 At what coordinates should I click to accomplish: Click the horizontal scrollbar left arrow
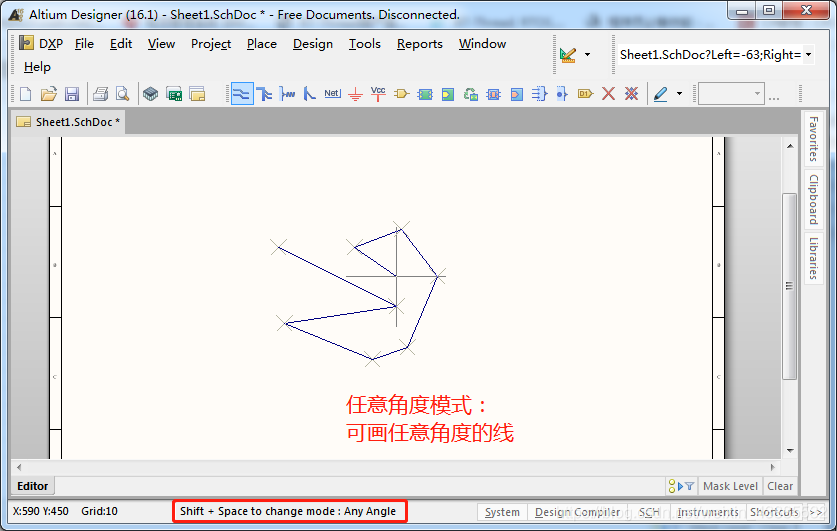tap(19, 467)
